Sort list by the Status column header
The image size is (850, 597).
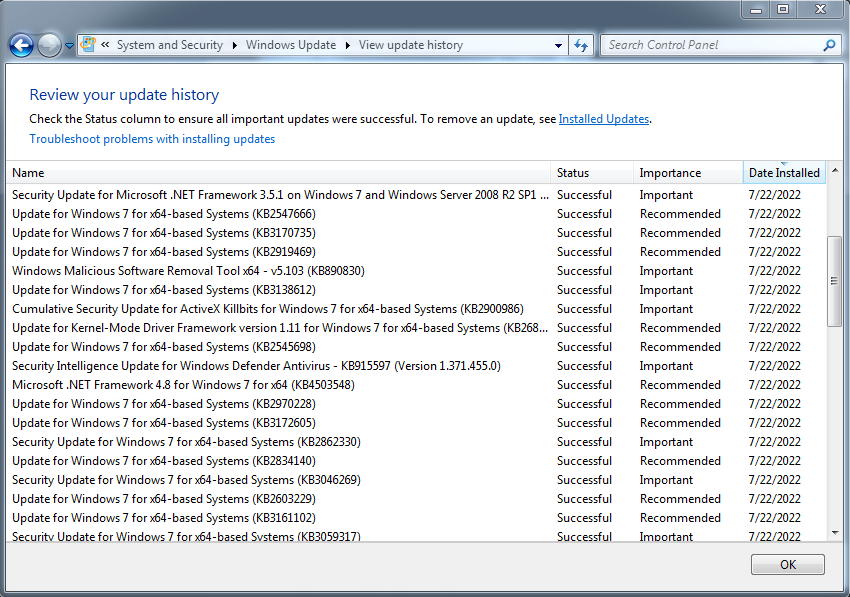pos(591,173)
